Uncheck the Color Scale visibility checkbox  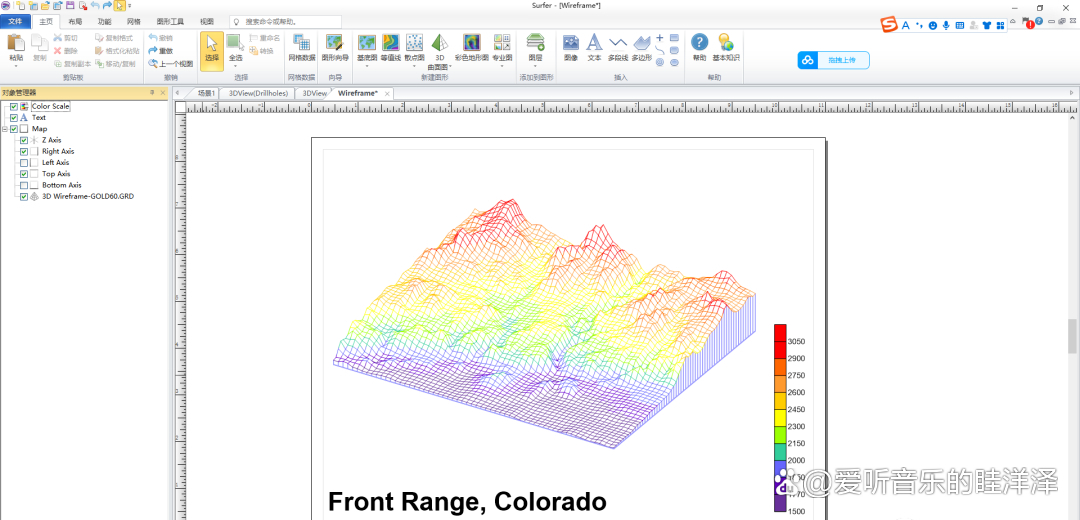14,107
